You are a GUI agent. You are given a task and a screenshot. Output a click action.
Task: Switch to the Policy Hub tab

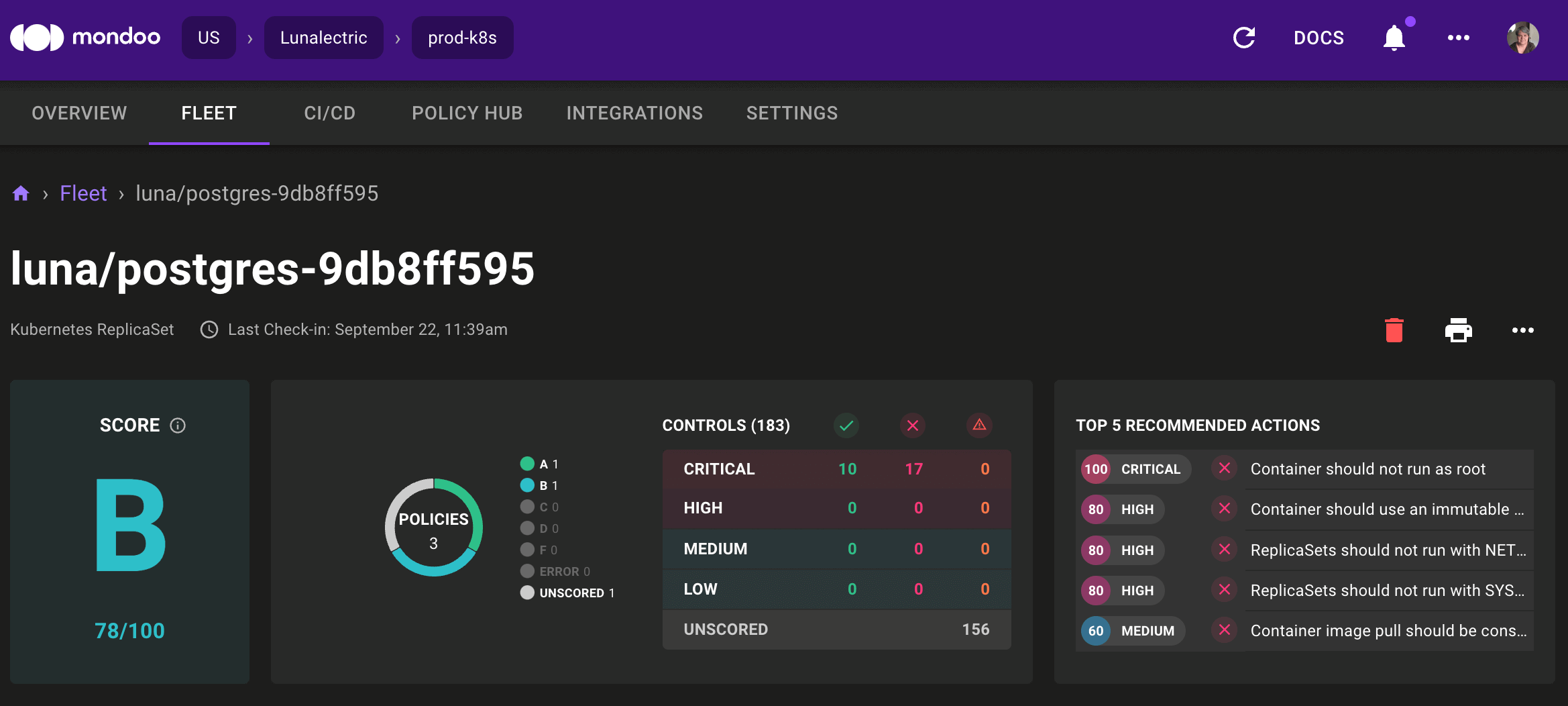click(x=467, y=113)
